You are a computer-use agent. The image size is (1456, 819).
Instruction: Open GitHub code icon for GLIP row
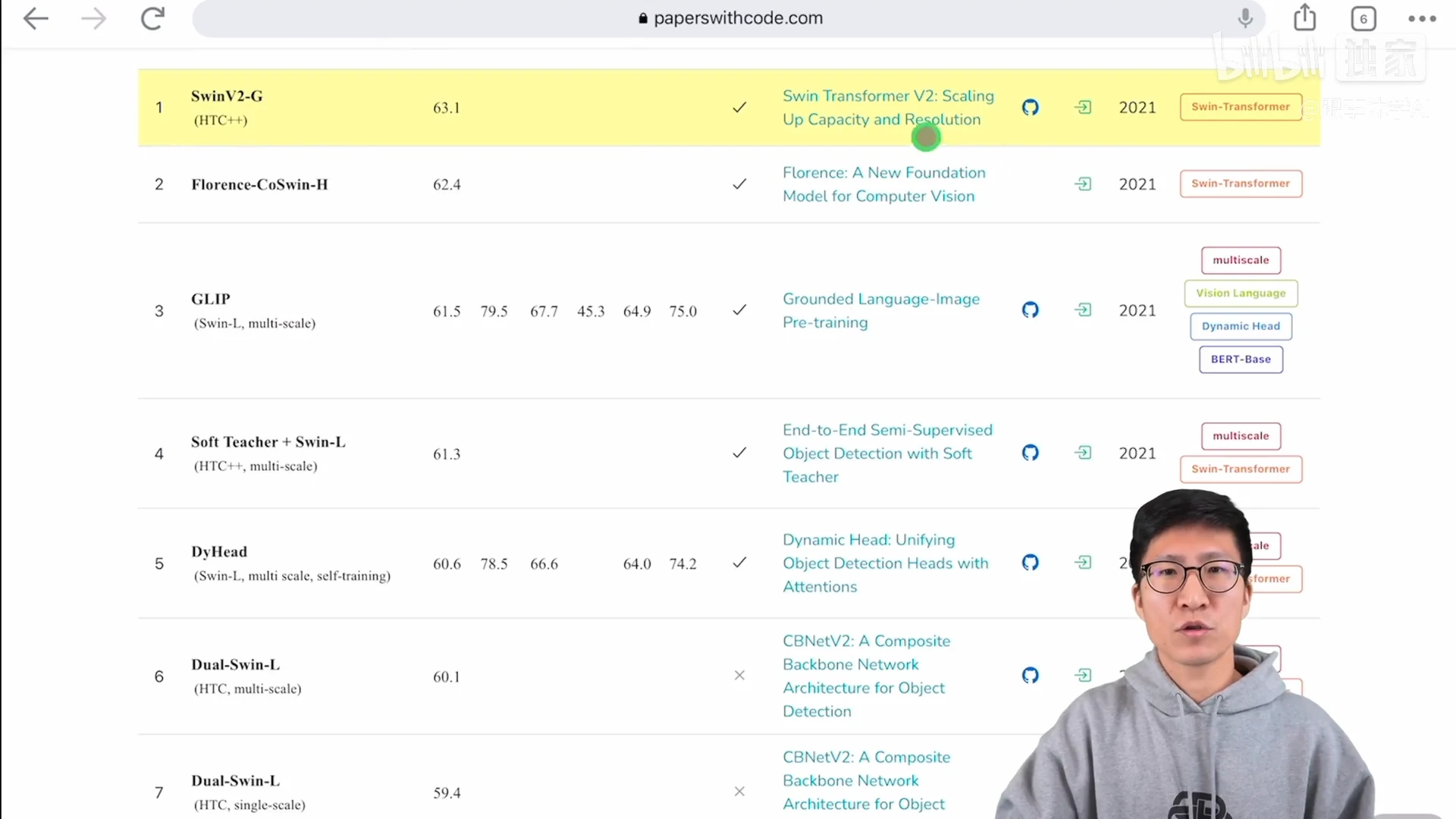(1030, 310)
